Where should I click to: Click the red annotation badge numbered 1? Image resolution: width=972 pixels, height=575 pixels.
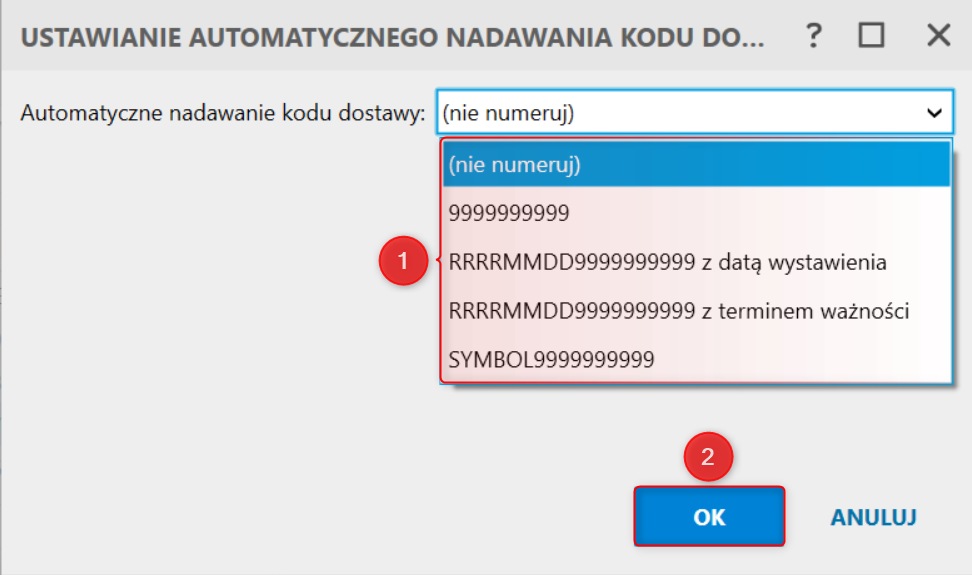(404, 261)
